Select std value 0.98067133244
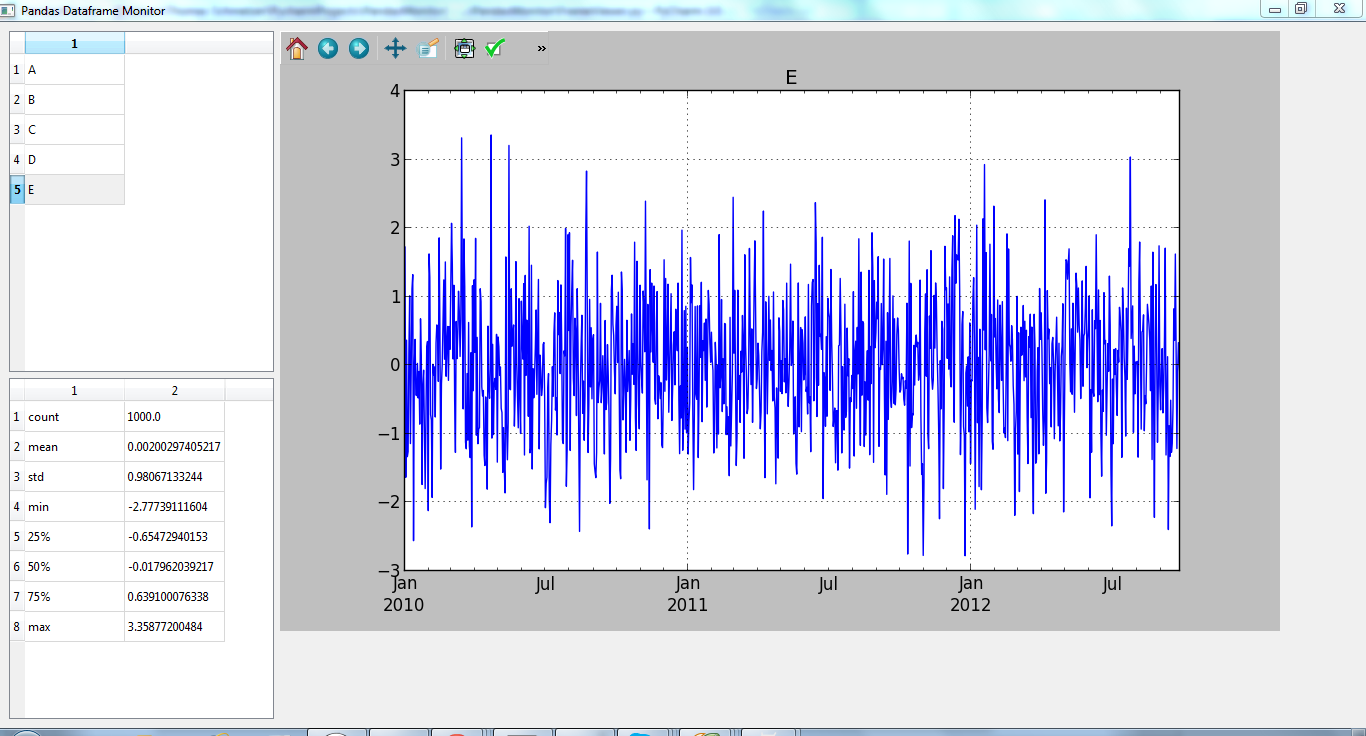The image size is (1366, 736). (175, 477)
